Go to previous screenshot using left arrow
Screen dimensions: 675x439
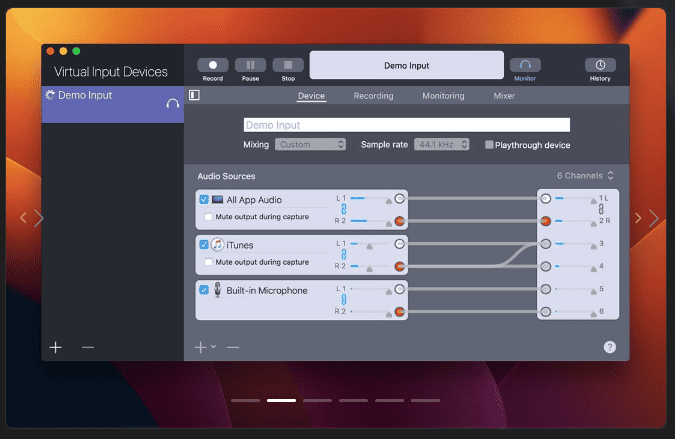point(23,218)
